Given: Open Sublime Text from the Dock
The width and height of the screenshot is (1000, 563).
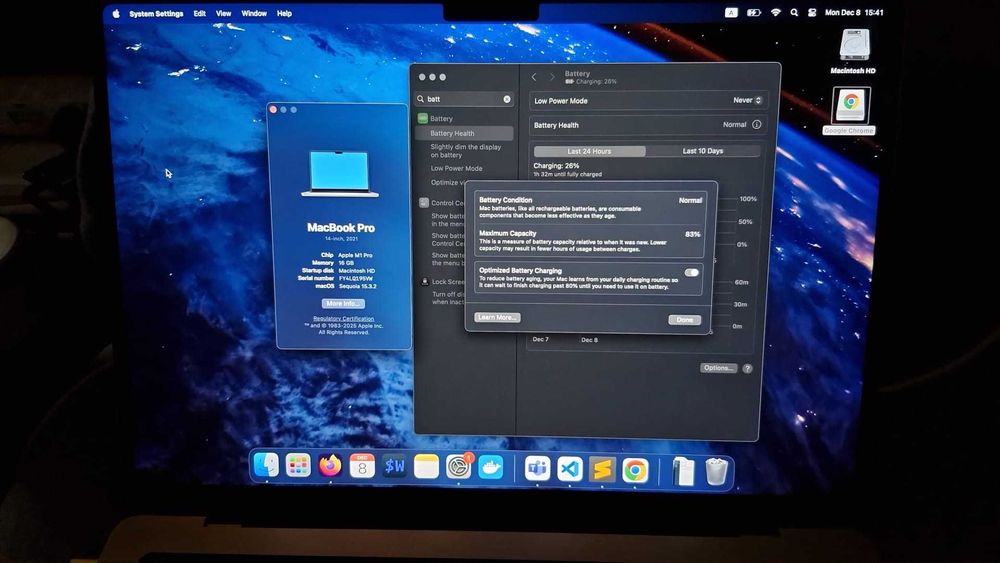Looking at the screenshot, I should [602, 470].
